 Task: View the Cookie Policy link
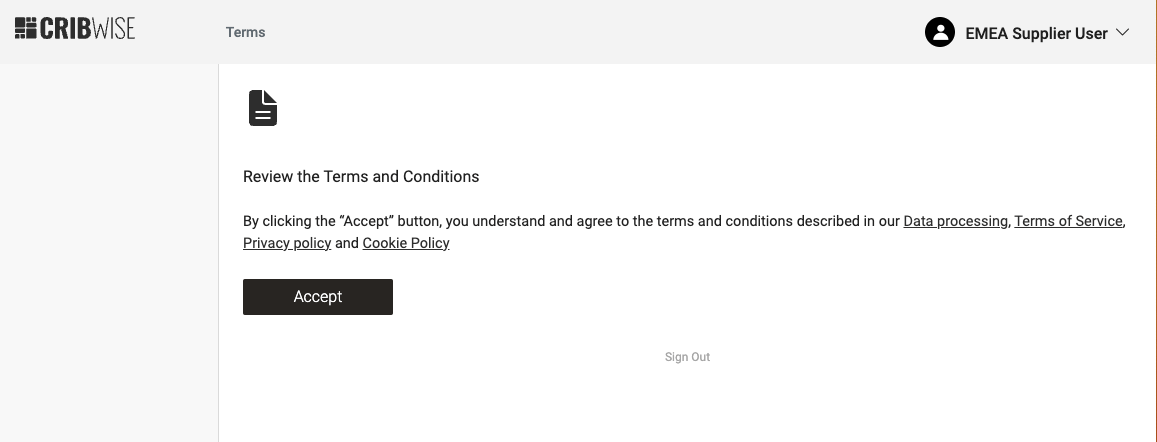tap(406, 243)
